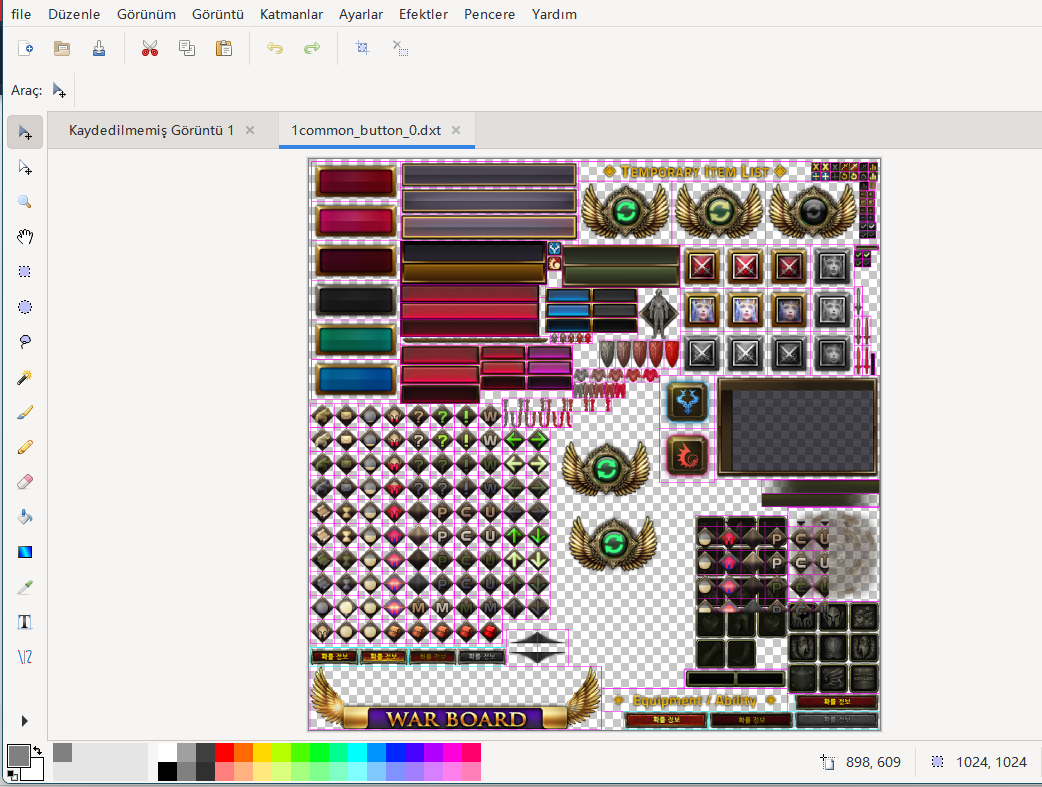Image resolution: width=1042 pixels, height=787 pixels.
Task: Expand the toolbox with the bottom arrow
Action: [x=25, y=721]
